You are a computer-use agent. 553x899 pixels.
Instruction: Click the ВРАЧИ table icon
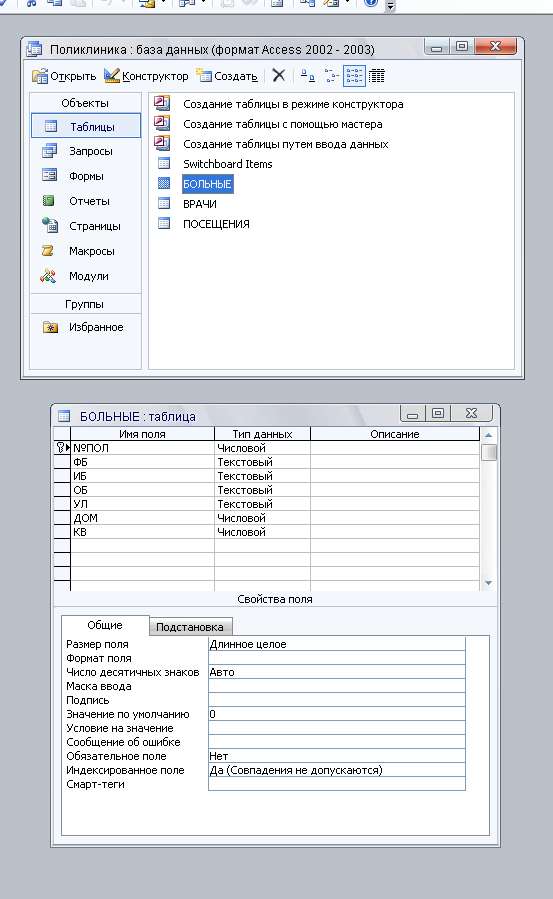[x=164, y=203]
